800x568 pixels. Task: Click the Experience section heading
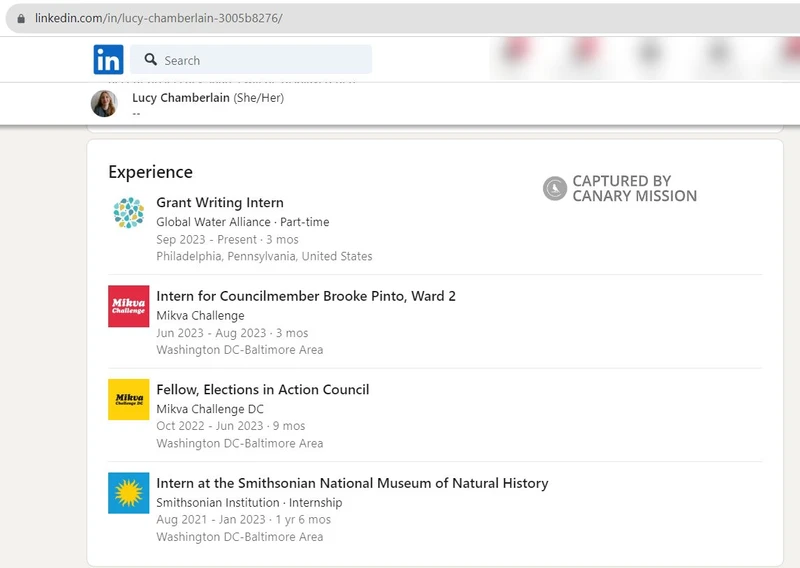coord(151,172)
